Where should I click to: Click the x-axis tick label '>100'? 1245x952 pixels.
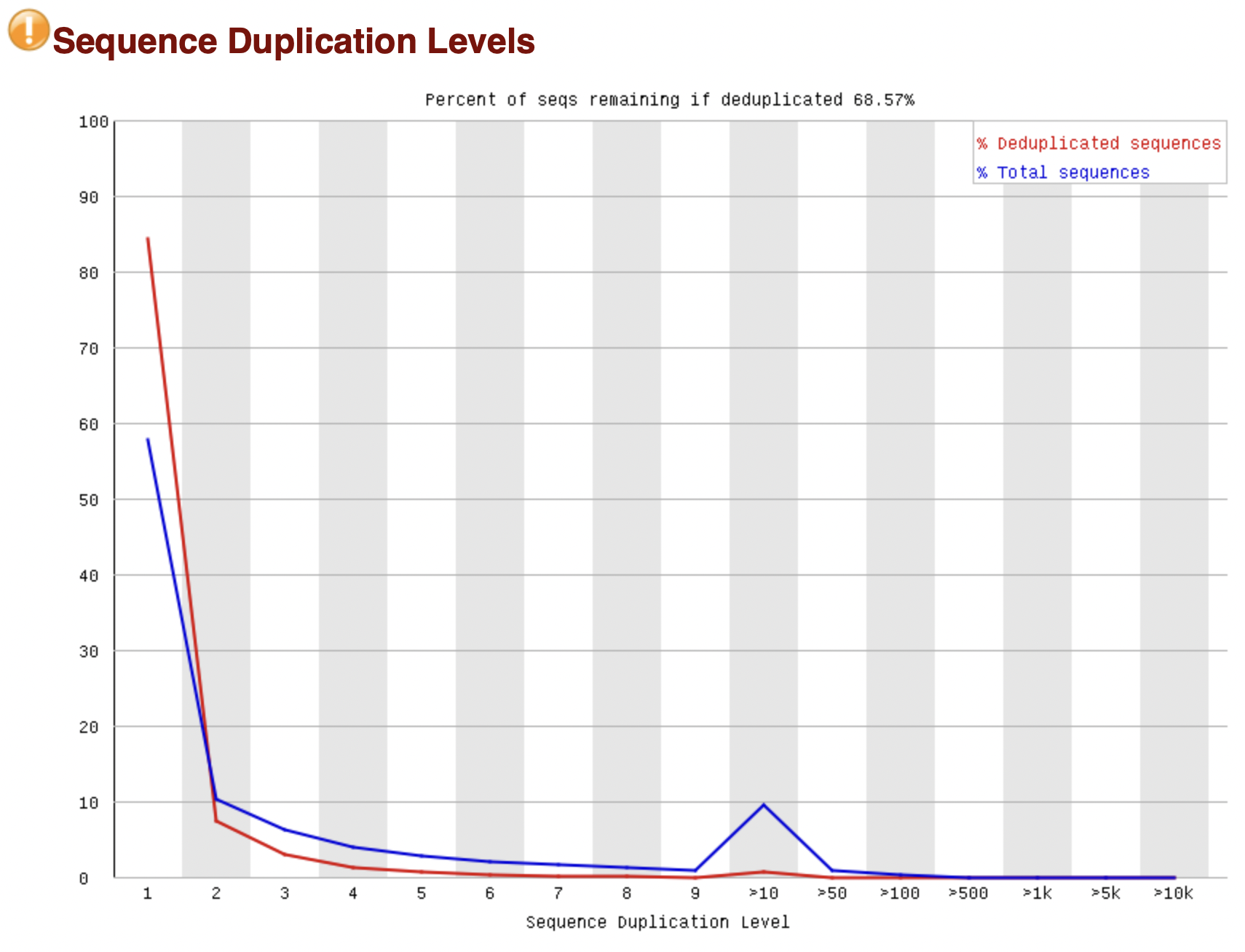pyautogui.click(x=900, y=893)
